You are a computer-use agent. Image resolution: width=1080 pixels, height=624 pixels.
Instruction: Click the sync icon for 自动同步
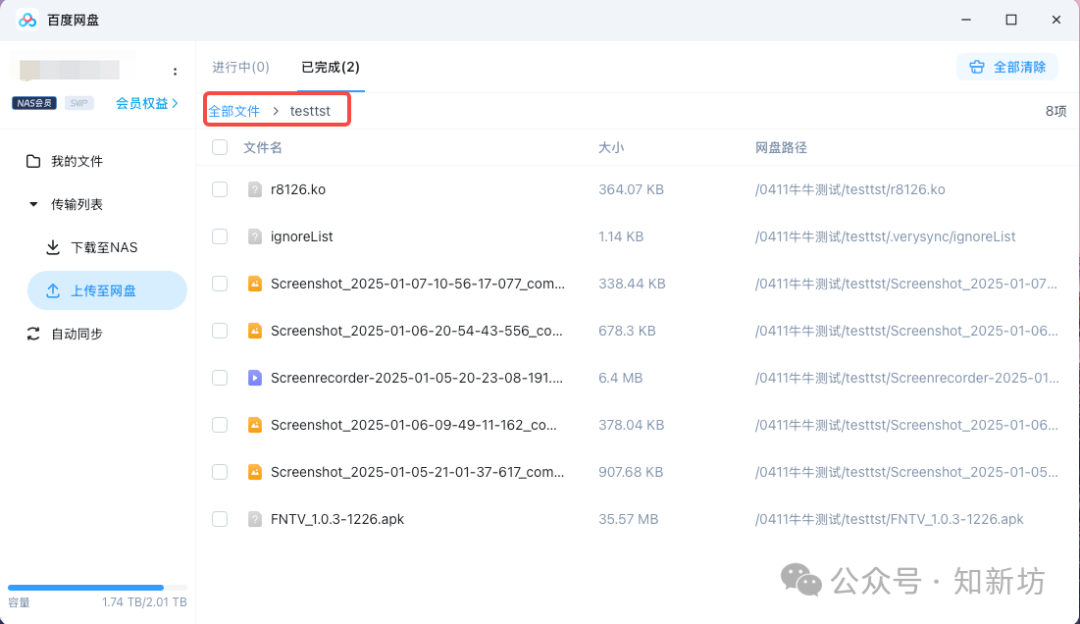(x=34, y=334)
